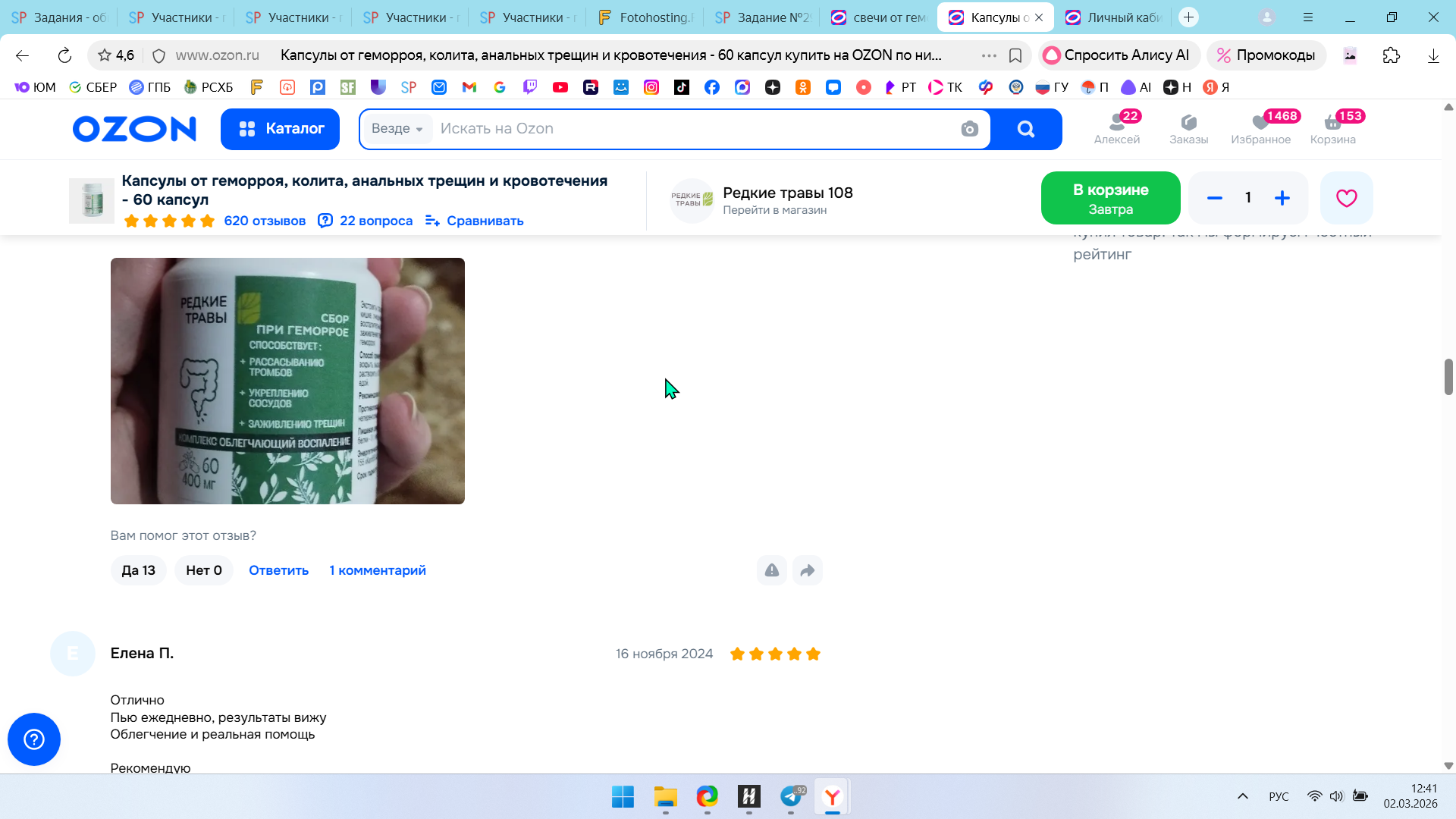Image resolution: width=1456 pixels, height=819 pixels.
Task: Open the Каталог menu
Action: pyautogui.click(x=280, y=129)
